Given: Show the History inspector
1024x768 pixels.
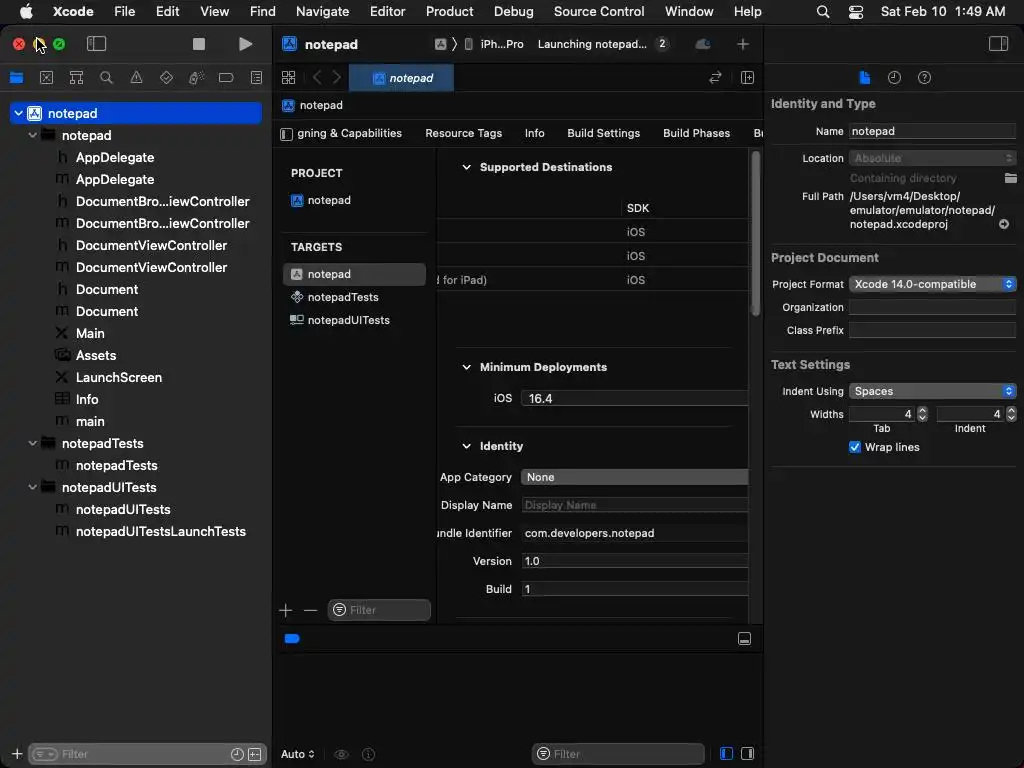Looking at the screenshot, I should (x=894, y=78).
